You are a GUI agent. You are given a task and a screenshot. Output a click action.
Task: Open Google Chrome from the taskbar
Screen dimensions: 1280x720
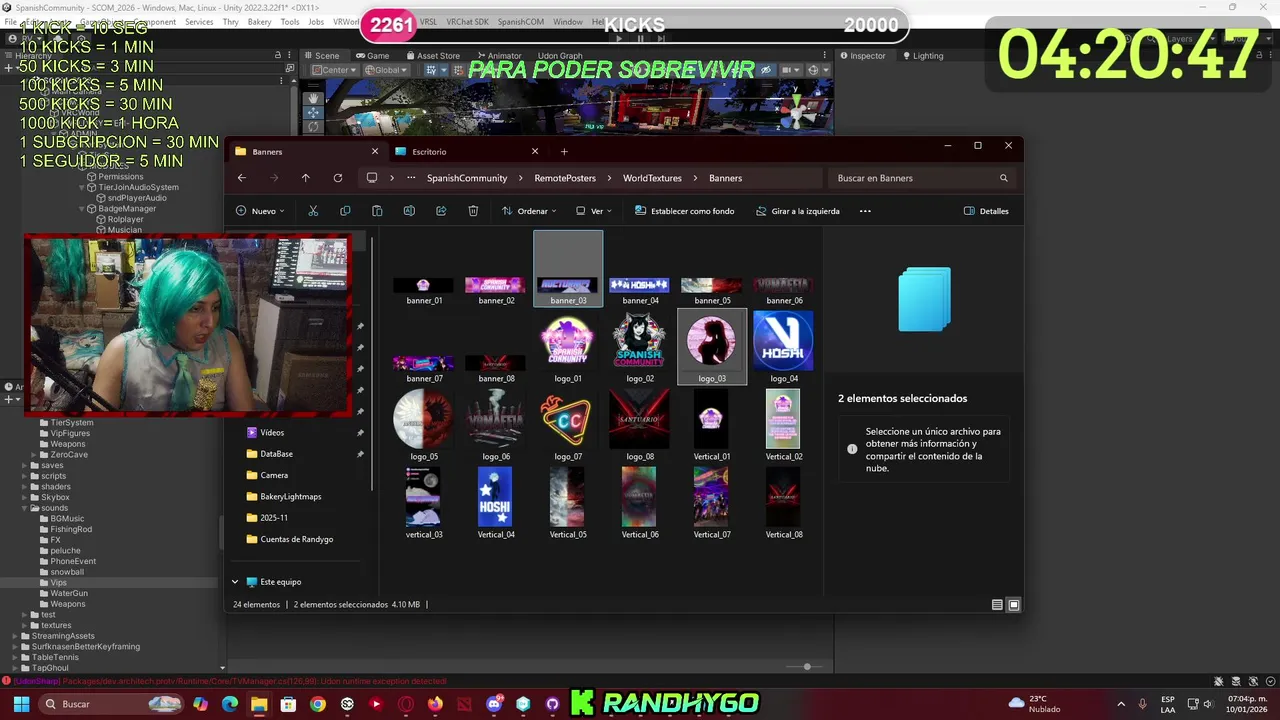pyautogui.click(x=318, y=704)
